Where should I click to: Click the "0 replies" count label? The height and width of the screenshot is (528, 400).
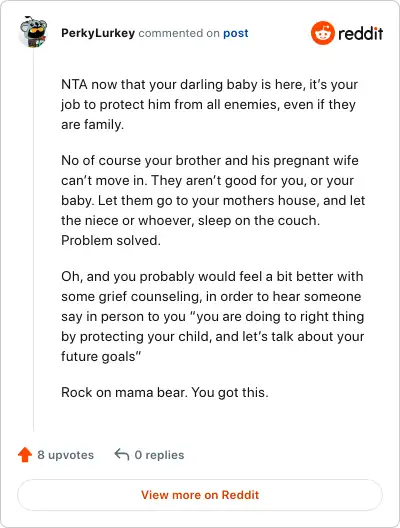(x=159, y=455)
